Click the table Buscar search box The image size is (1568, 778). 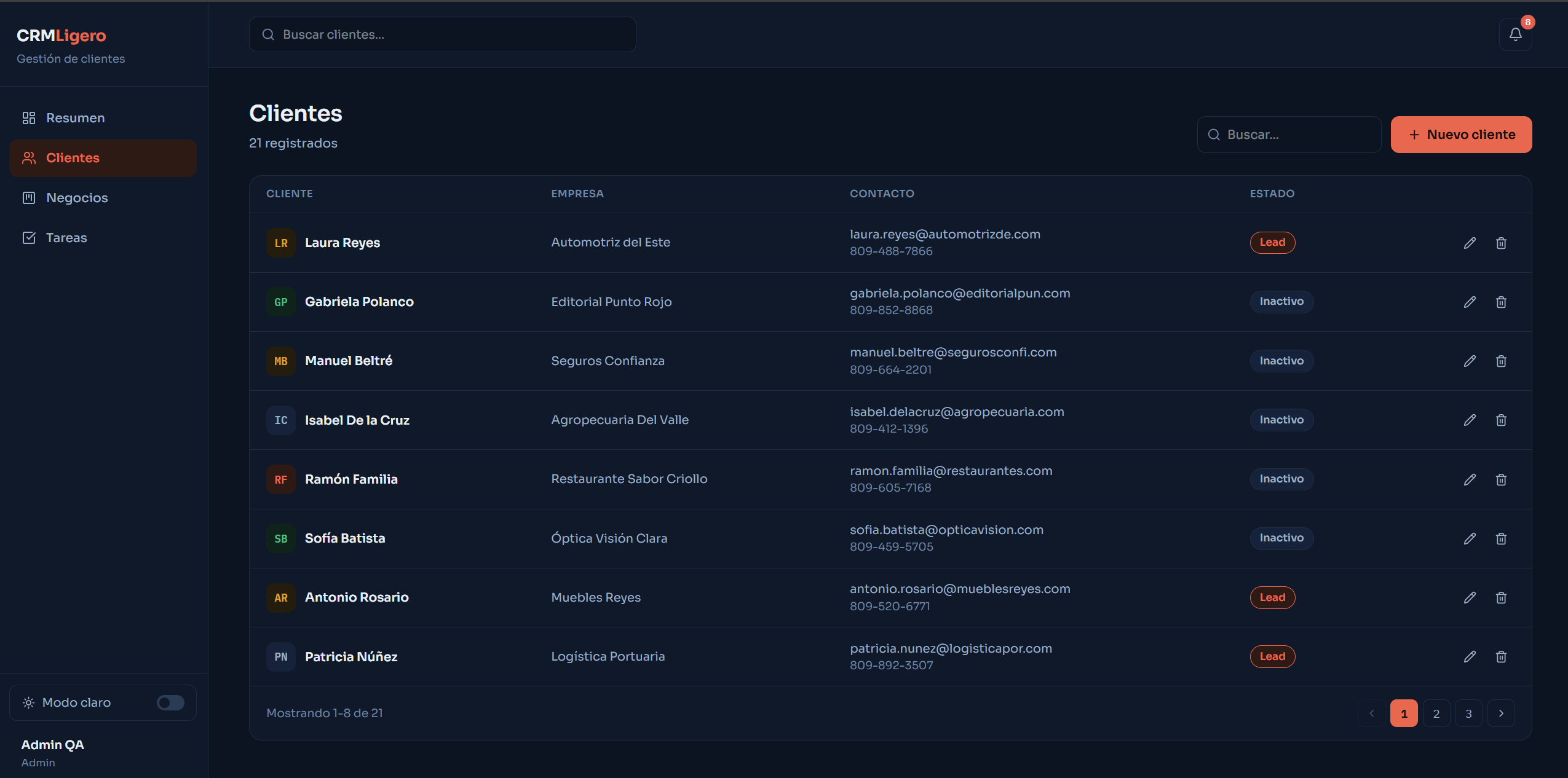point(1289,135)
